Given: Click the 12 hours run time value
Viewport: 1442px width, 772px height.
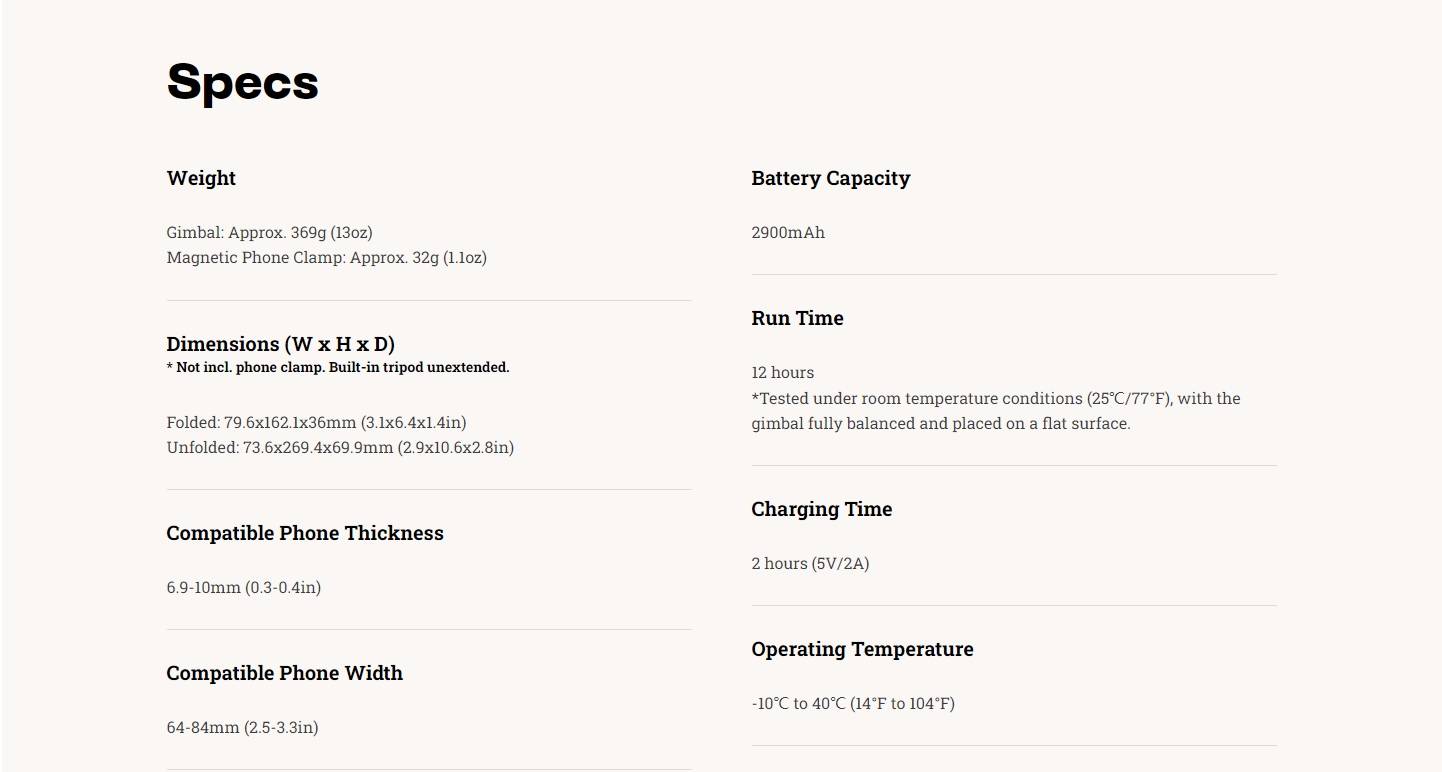Looking at the screenshot, I should 782,372.
